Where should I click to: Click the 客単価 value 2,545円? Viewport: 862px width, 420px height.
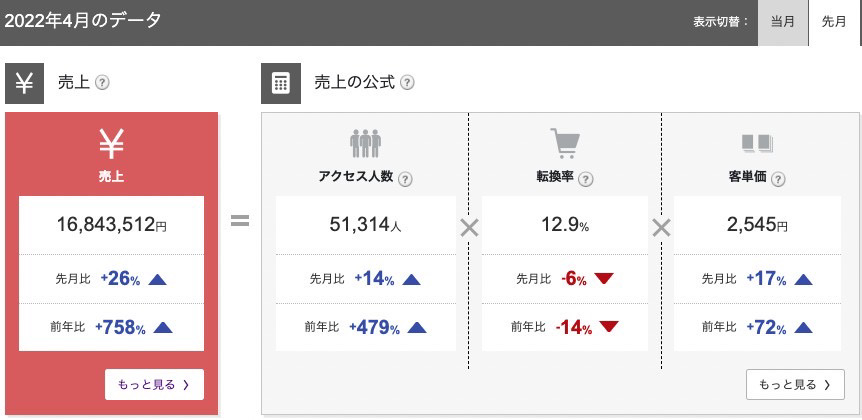757,225
